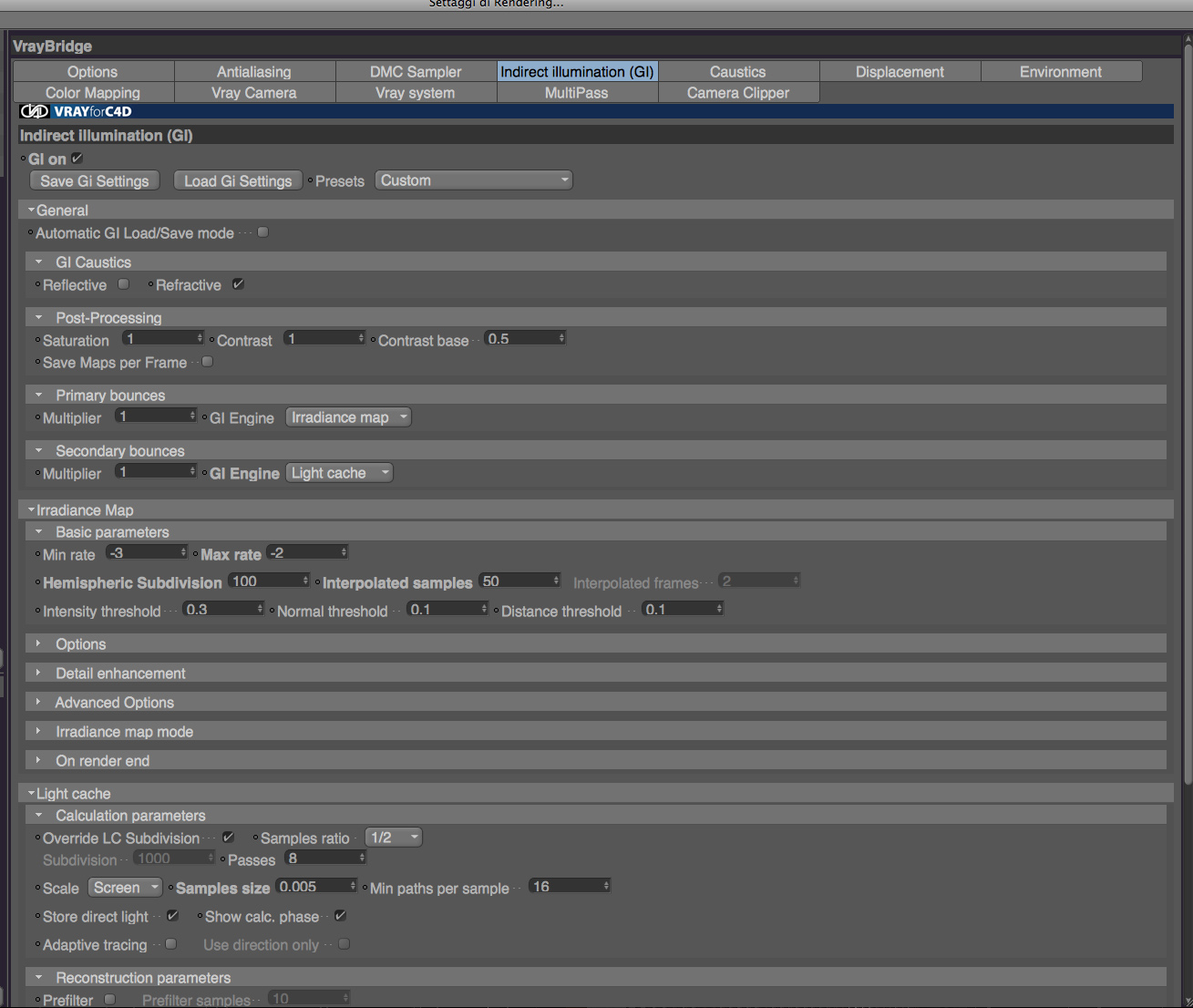This screenshot has width=1193, height=1008.
Task: Uncheck Override LC Subdivision
Action: 228,838
